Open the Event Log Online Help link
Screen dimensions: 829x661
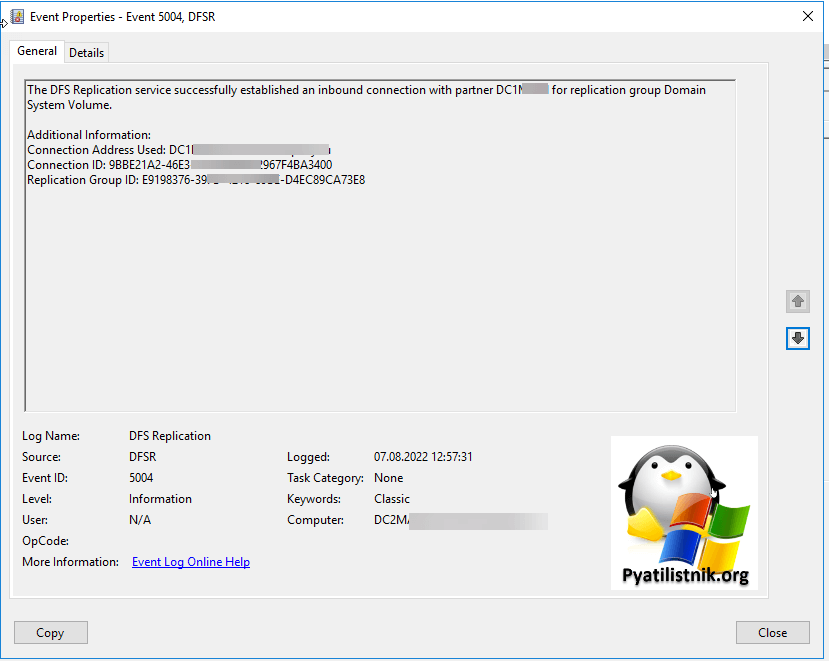coord(191,562)
